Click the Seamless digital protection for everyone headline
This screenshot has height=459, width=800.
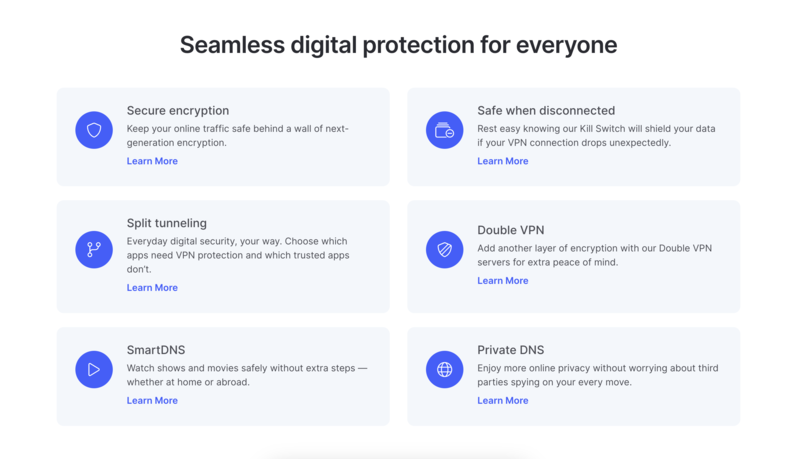[x=398, y=45]
